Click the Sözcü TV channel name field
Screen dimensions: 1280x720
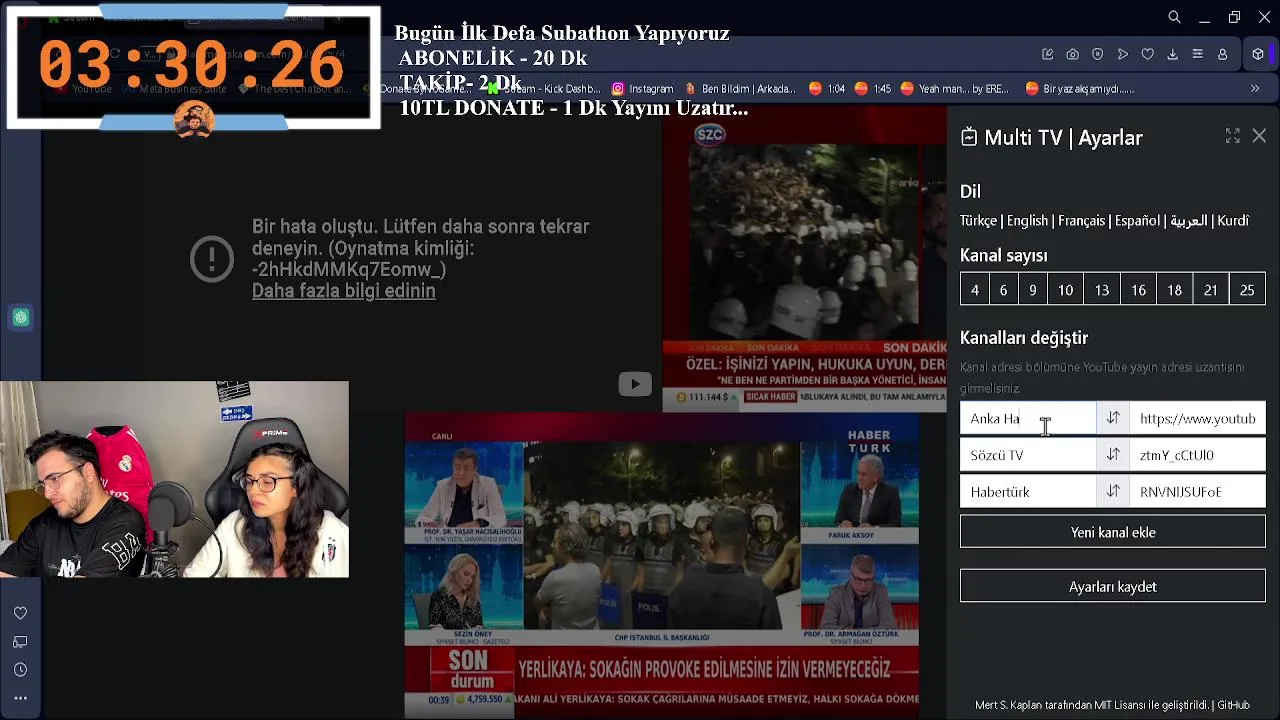click(1028, 455)
